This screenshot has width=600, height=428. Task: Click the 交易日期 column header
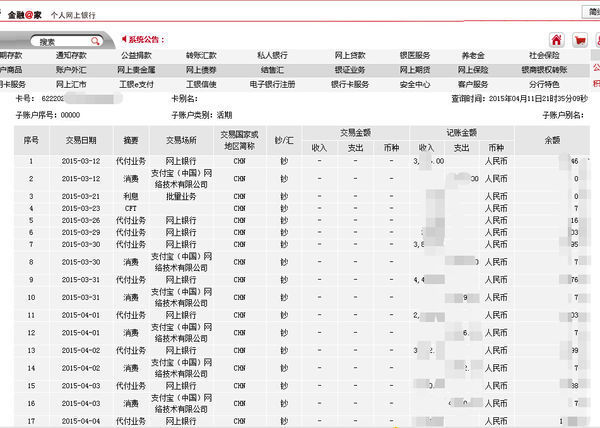click(81, 140)
